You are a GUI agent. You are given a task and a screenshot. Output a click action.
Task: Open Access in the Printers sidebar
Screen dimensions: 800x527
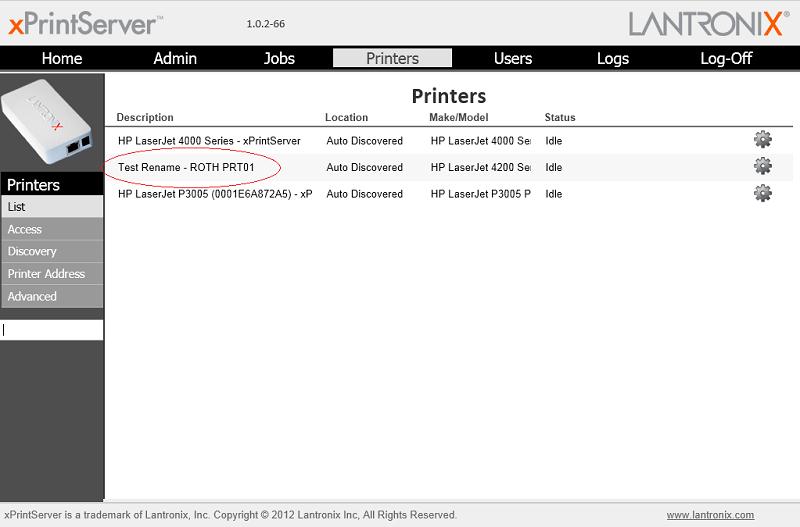52,229
